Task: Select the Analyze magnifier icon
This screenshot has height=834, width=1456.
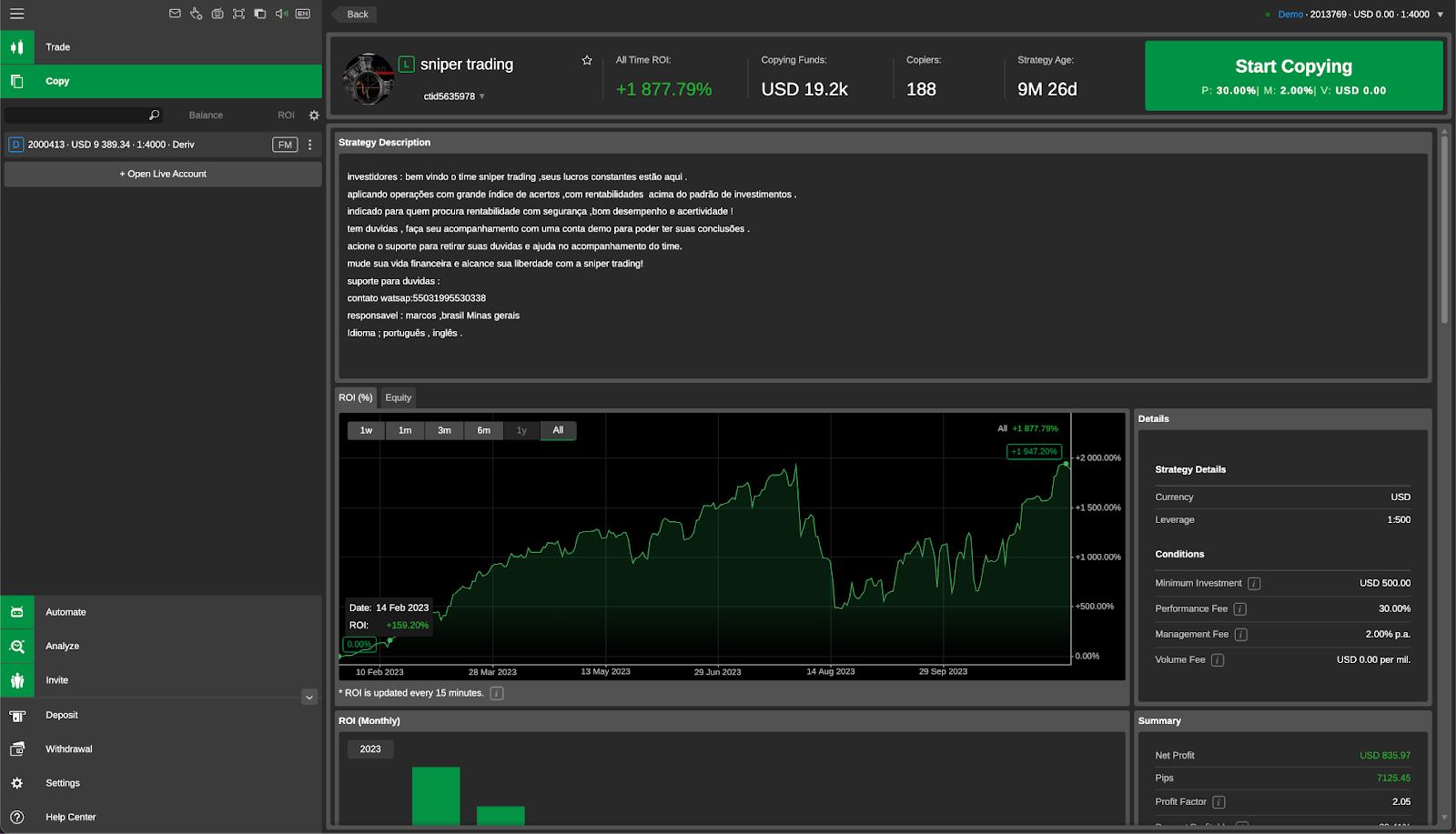Action: [16, 646]
